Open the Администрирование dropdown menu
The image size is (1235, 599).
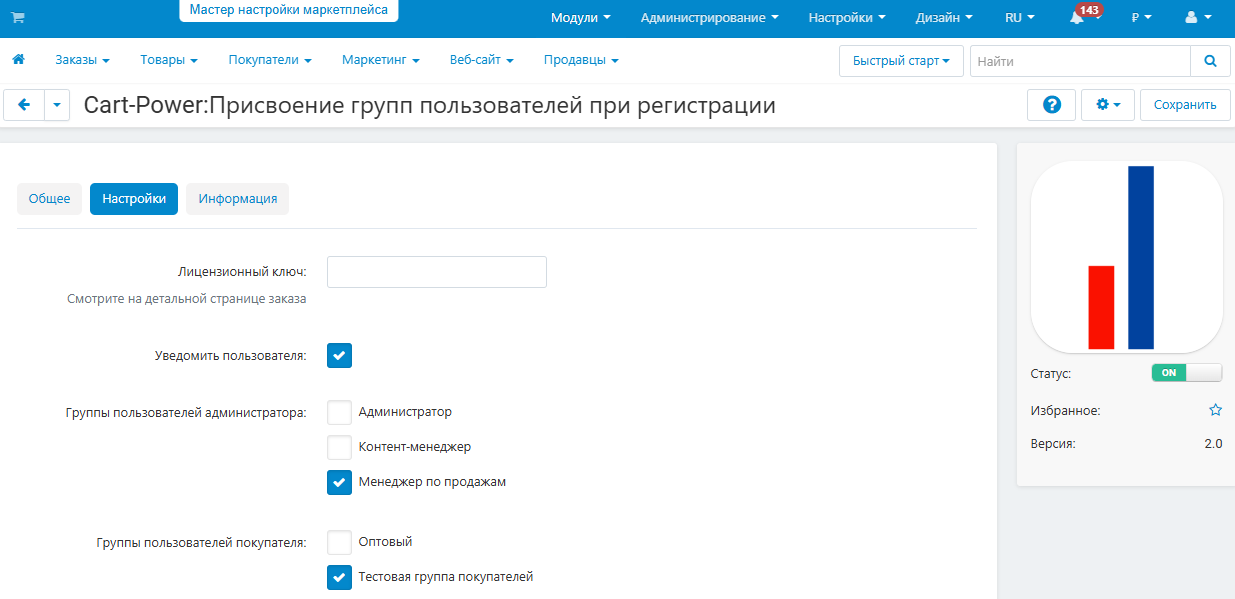click(710, 18)
